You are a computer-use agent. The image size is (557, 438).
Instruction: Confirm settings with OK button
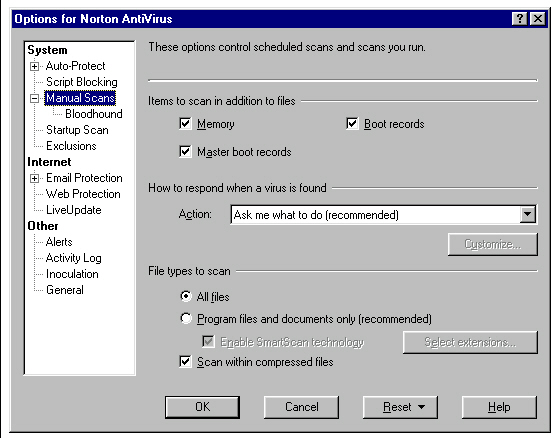coord(202,407)
